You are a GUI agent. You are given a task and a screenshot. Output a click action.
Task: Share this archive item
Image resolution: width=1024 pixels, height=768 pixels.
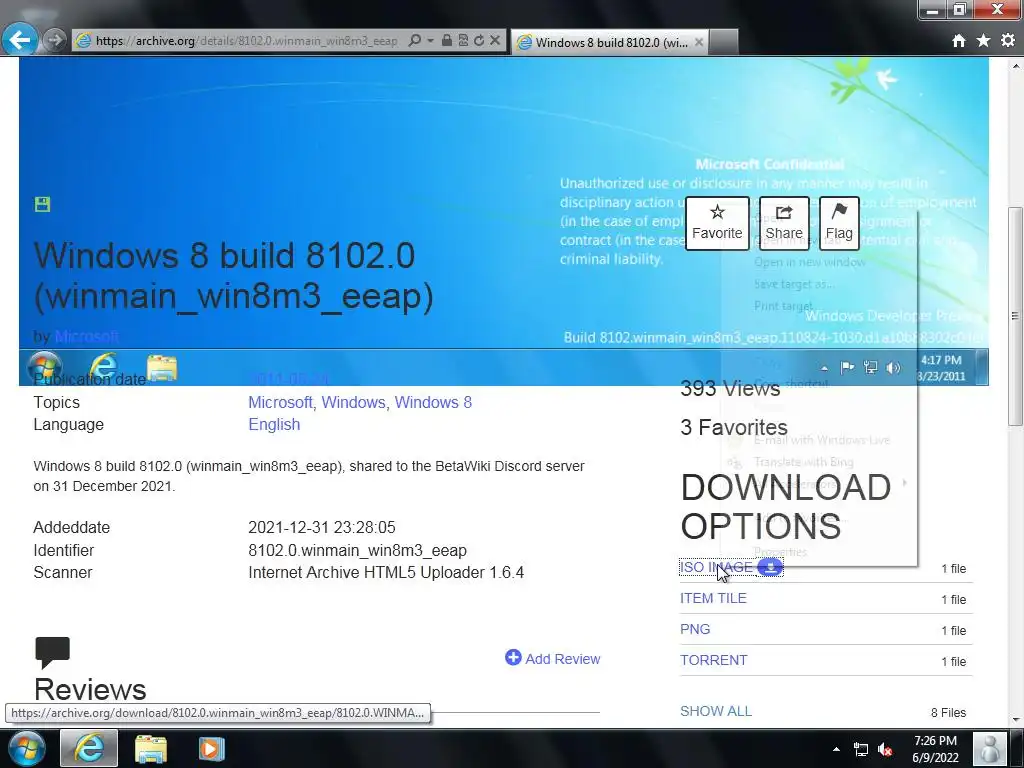pyautogui.click(x=784, y=223)
